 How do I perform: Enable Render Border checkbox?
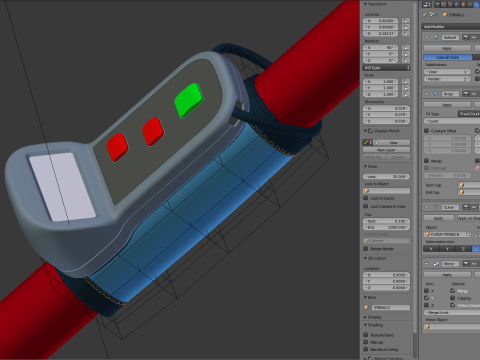coord(366,249)
